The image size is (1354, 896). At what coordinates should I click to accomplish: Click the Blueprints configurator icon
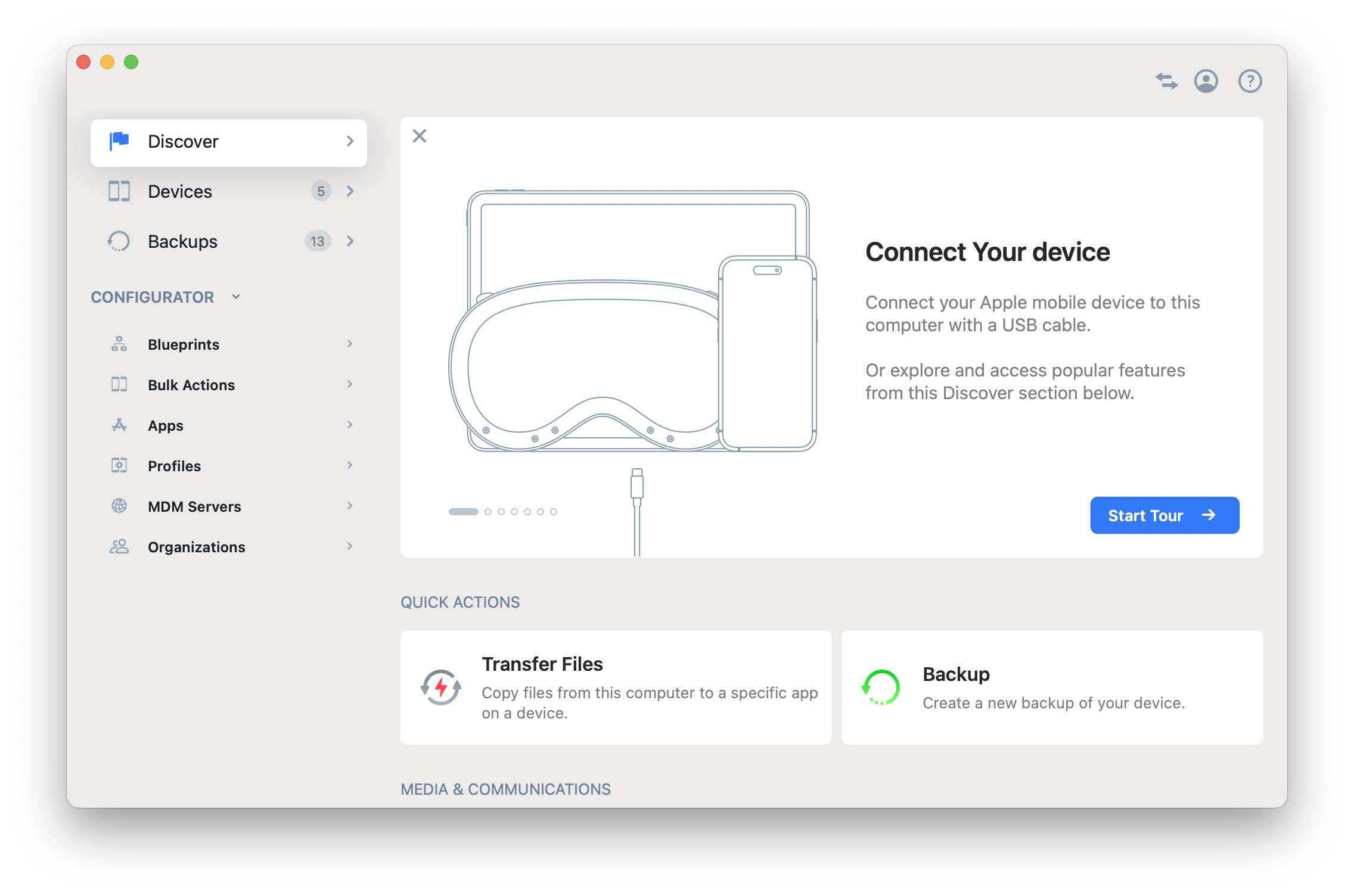click(118, 344)
